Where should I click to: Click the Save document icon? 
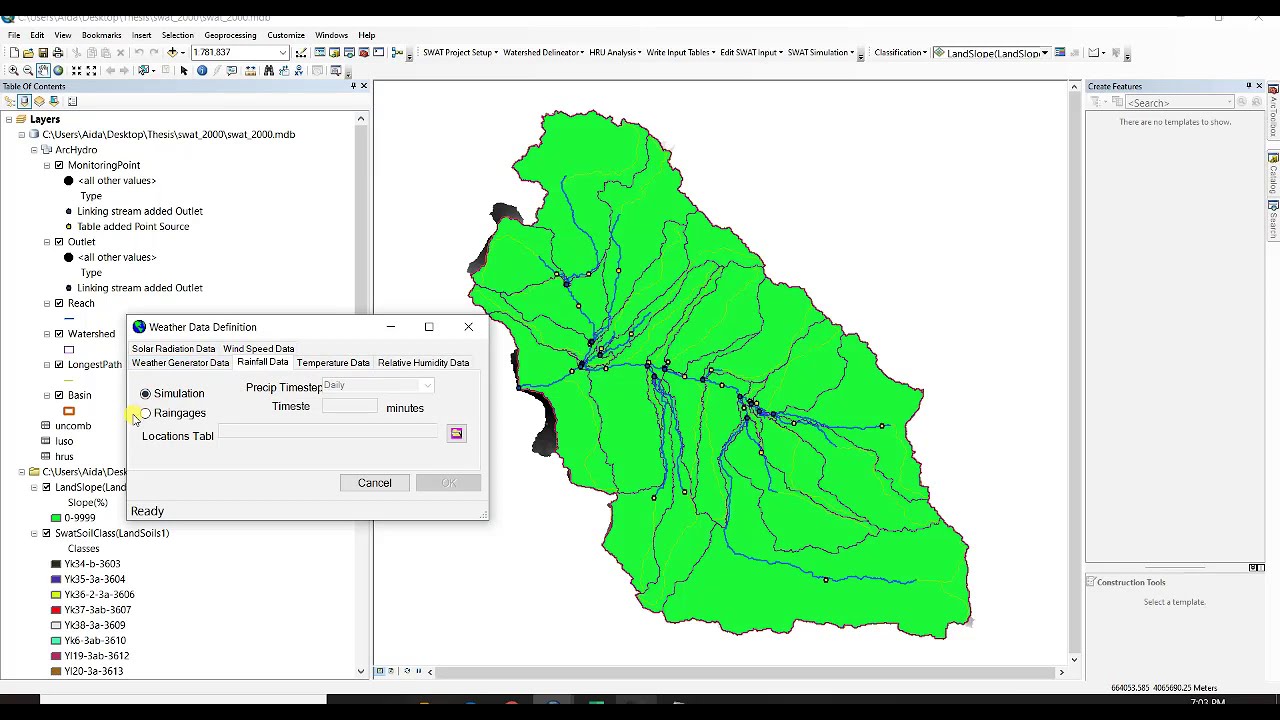click(x=43, y=52)
